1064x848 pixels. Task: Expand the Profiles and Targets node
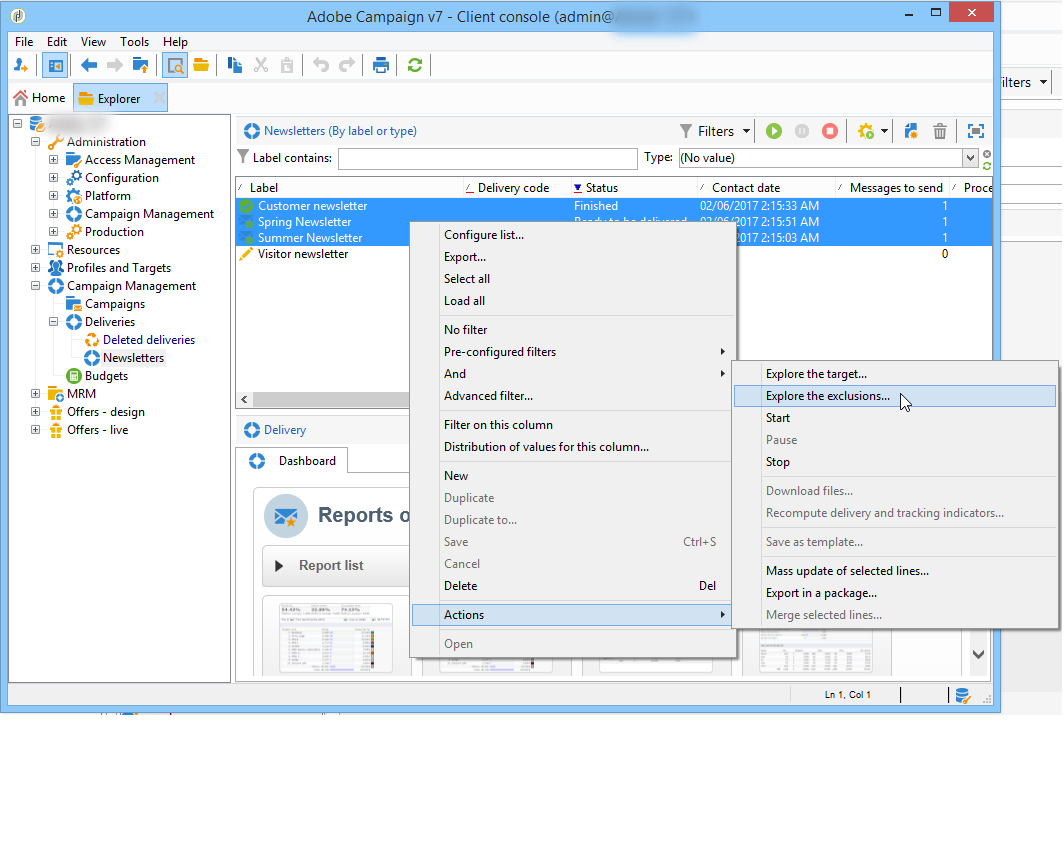pyautogui.click(x=35, y=267)
